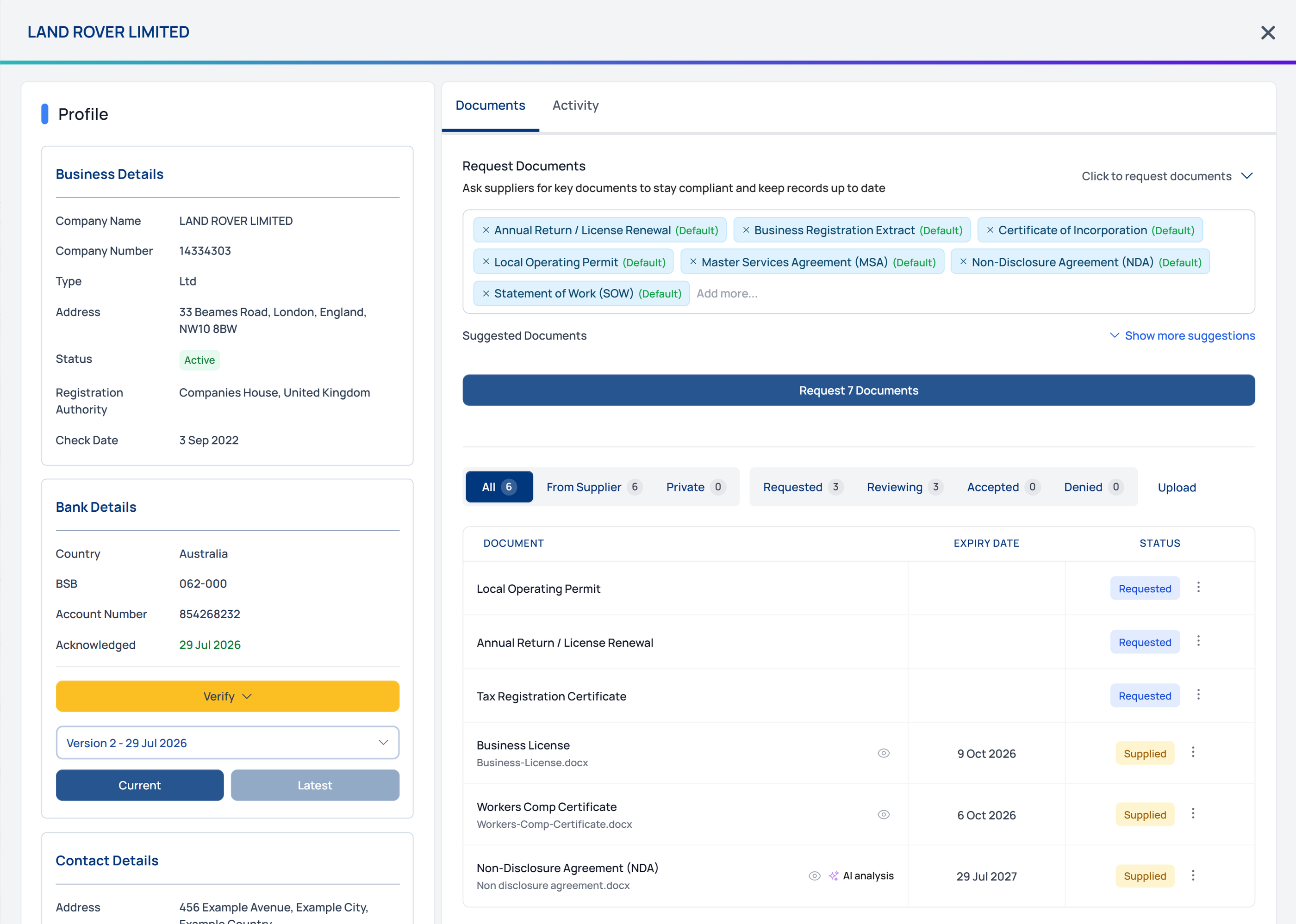Filter by From Supplier documents
The width and height of the screenshot is (1296, 924).
click(x=594, y=487)
